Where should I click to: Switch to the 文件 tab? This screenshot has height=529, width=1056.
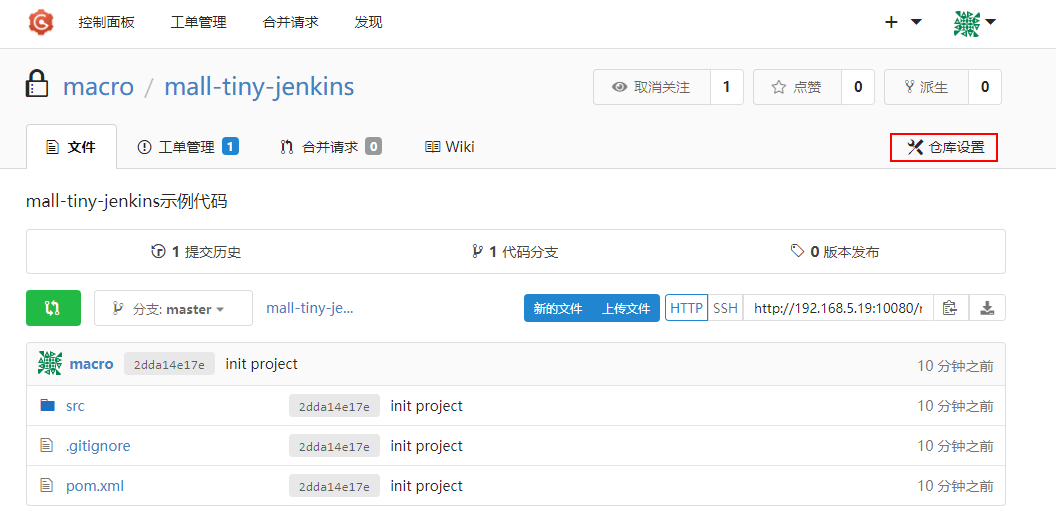point(71,146)
